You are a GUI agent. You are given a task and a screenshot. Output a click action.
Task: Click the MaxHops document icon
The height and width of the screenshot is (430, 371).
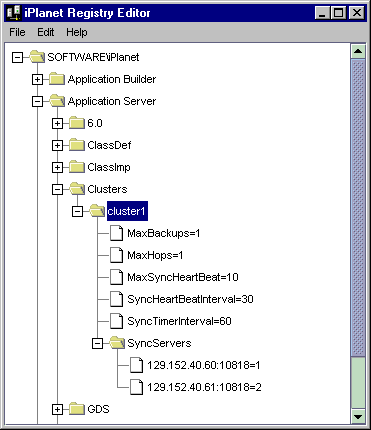tap(117, 255)
